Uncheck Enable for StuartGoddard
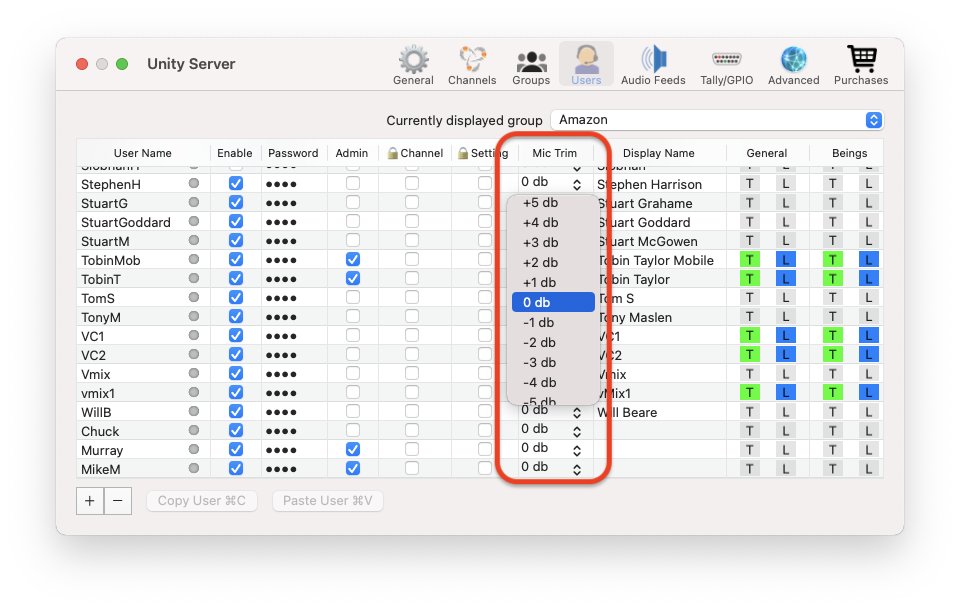Image resolution: width=960 pixels, height=609 pixels. (x=236, y=221)
